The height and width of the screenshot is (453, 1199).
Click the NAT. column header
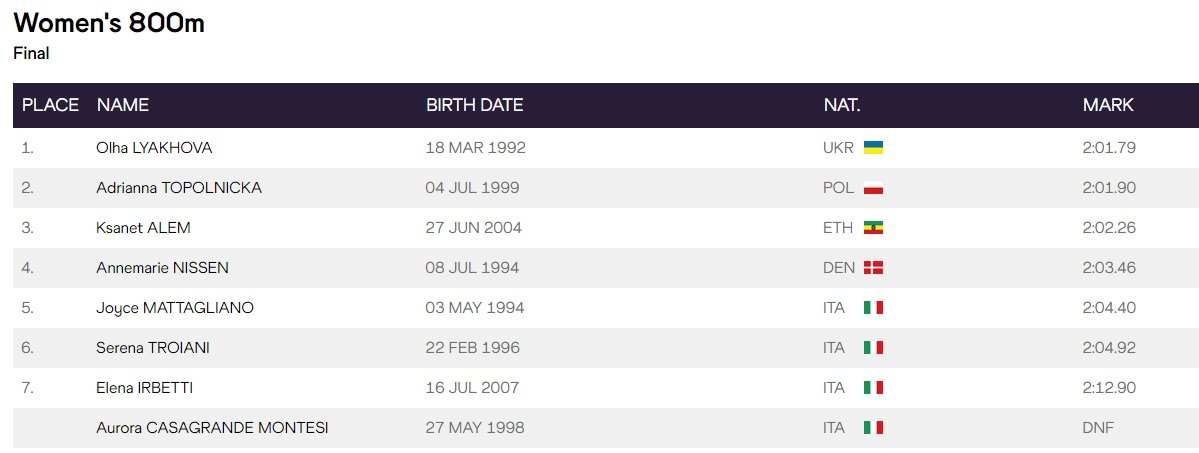[842, 105]
